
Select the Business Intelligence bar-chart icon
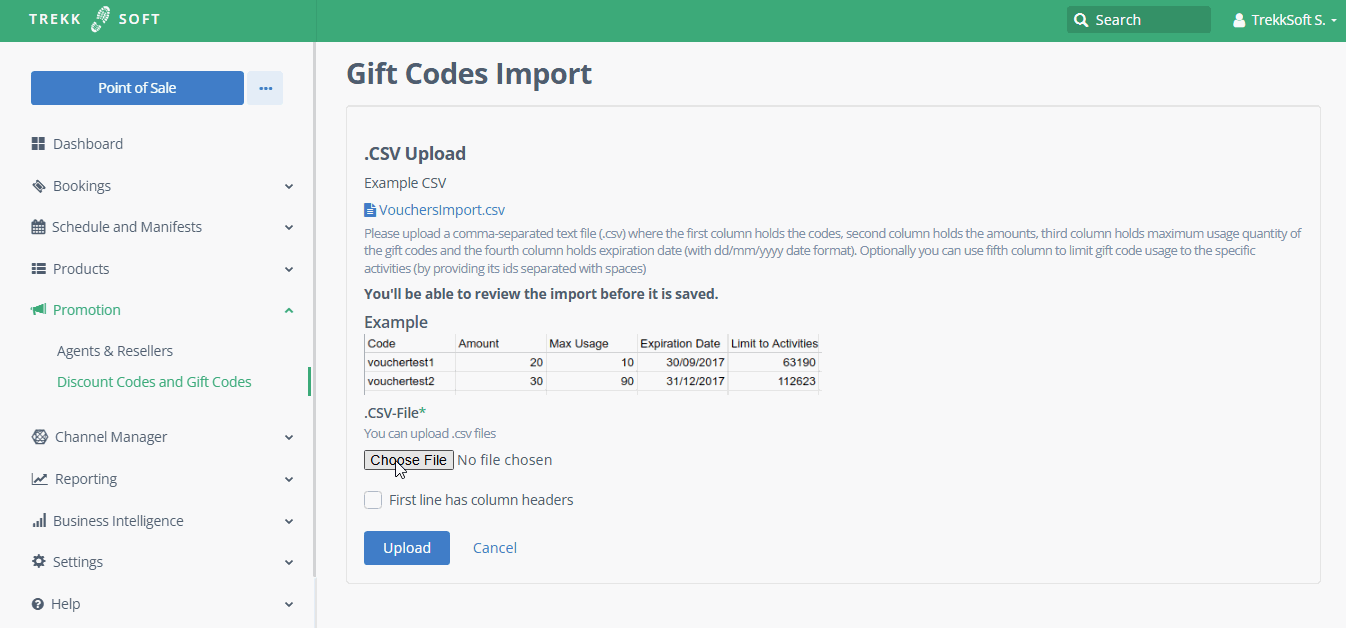[x=38, y=520]
